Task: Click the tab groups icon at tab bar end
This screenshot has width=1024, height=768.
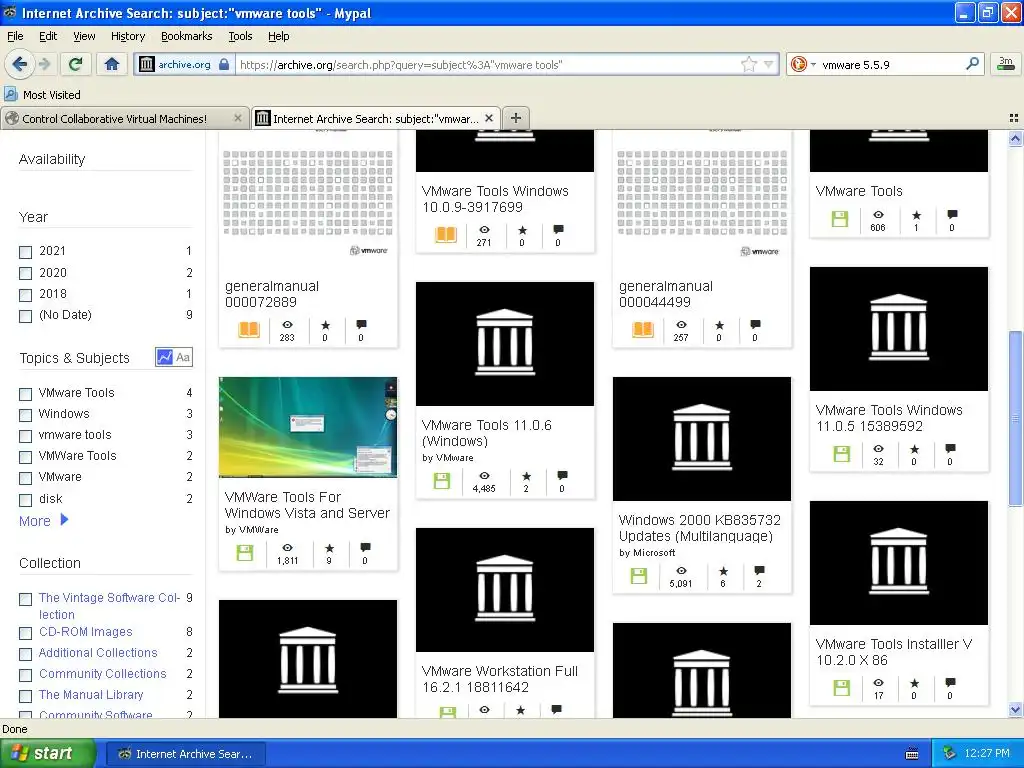Action: coord(1014,118)
